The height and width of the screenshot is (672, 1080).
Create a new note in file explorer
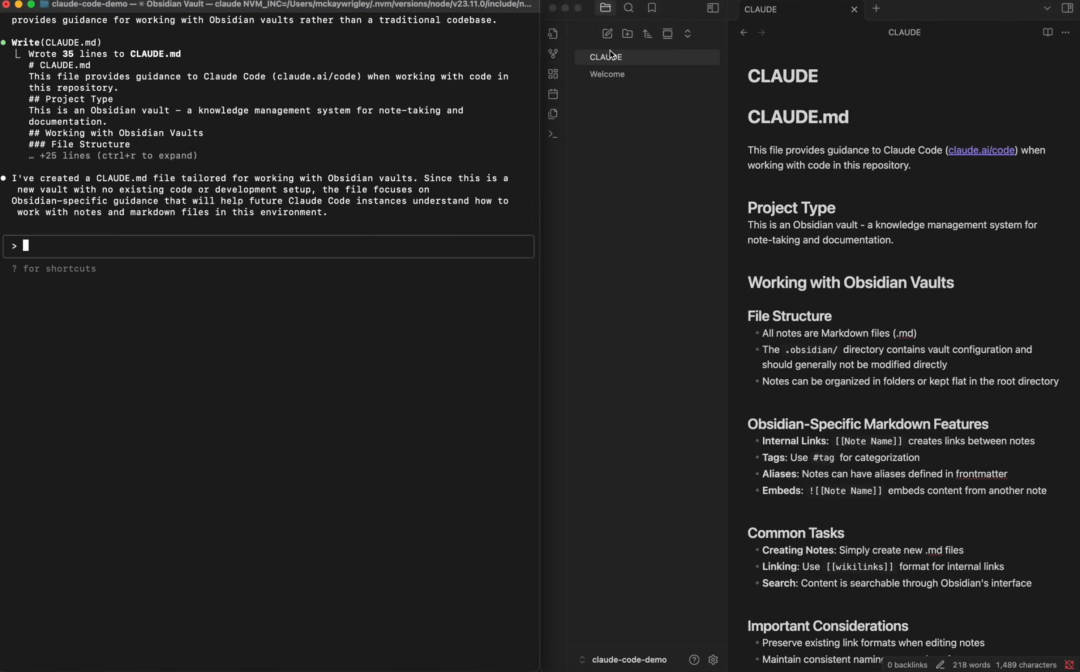pos(607,33)
